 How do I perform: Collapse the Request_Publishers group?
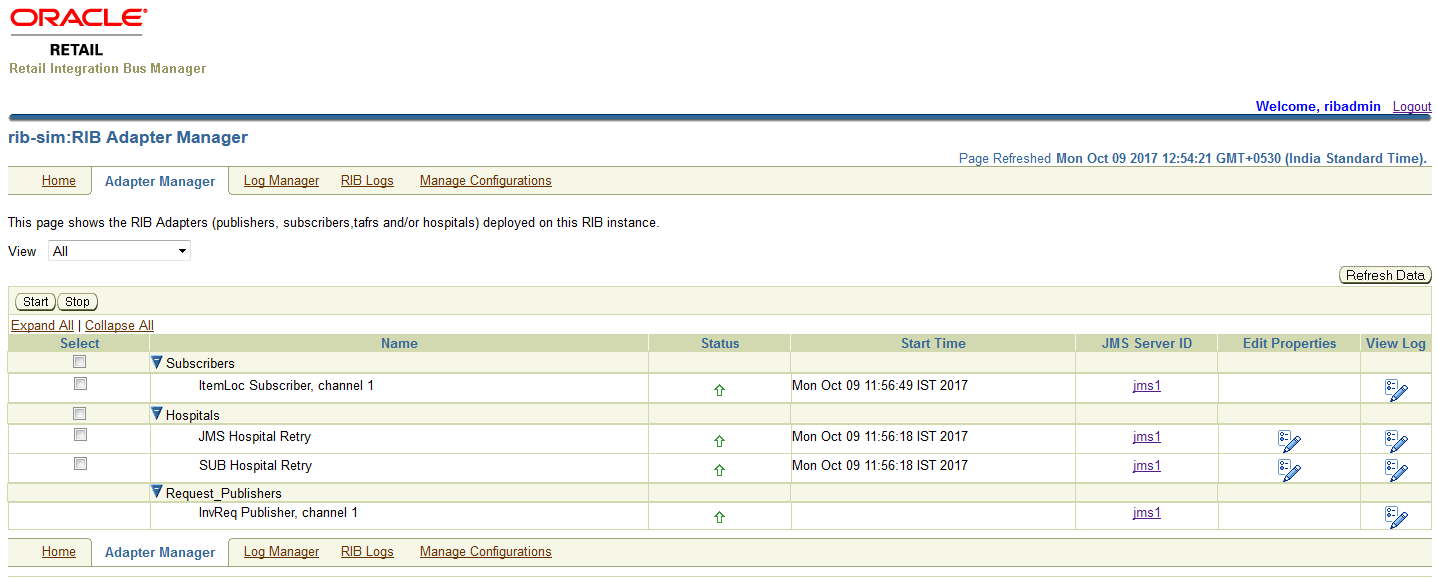click(x=157, y=492)
